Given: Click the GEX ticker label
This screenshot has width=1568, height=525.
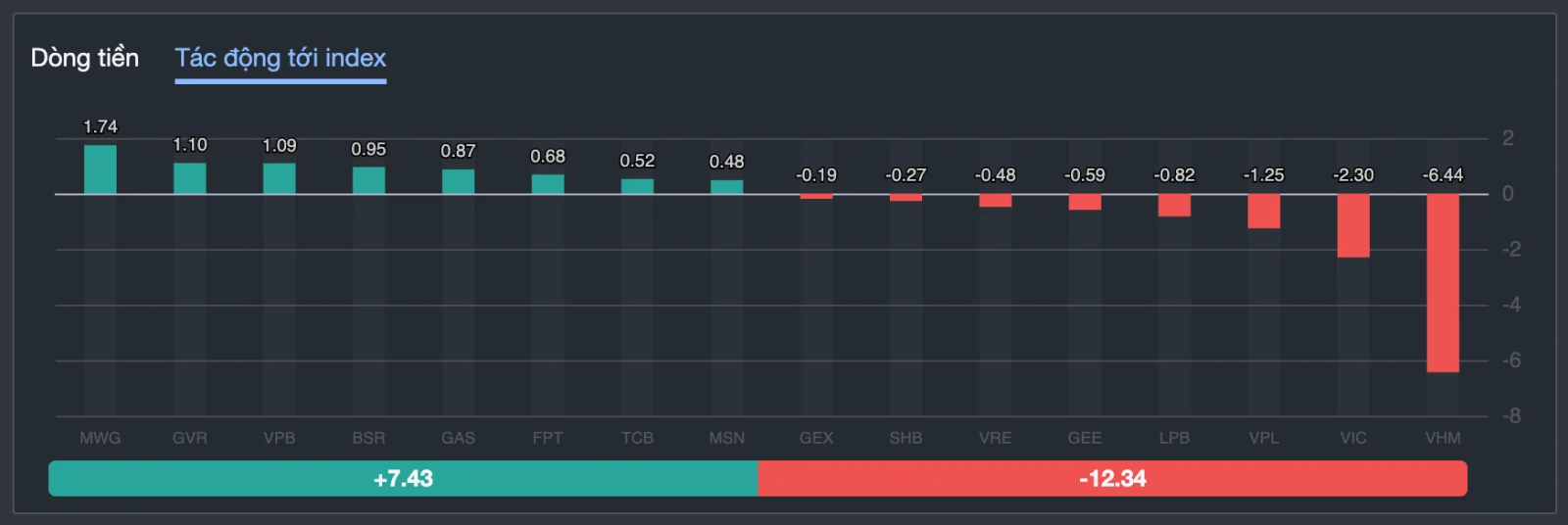Looking at the screenshot, I should tap(816, 438).
